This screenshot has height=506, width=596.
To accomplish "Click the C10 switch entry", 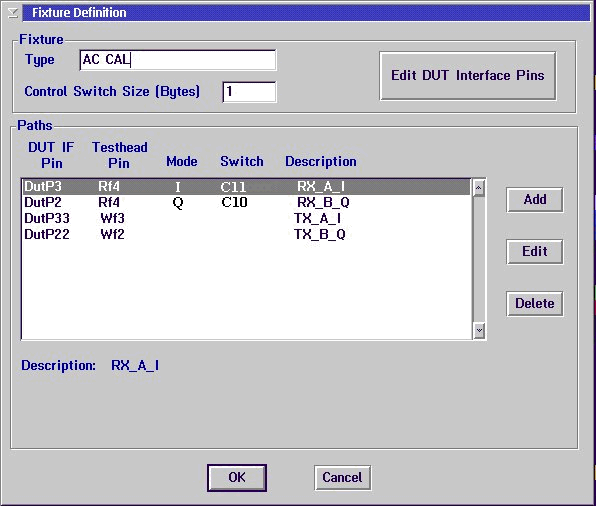I will click(x=234, y=203).
